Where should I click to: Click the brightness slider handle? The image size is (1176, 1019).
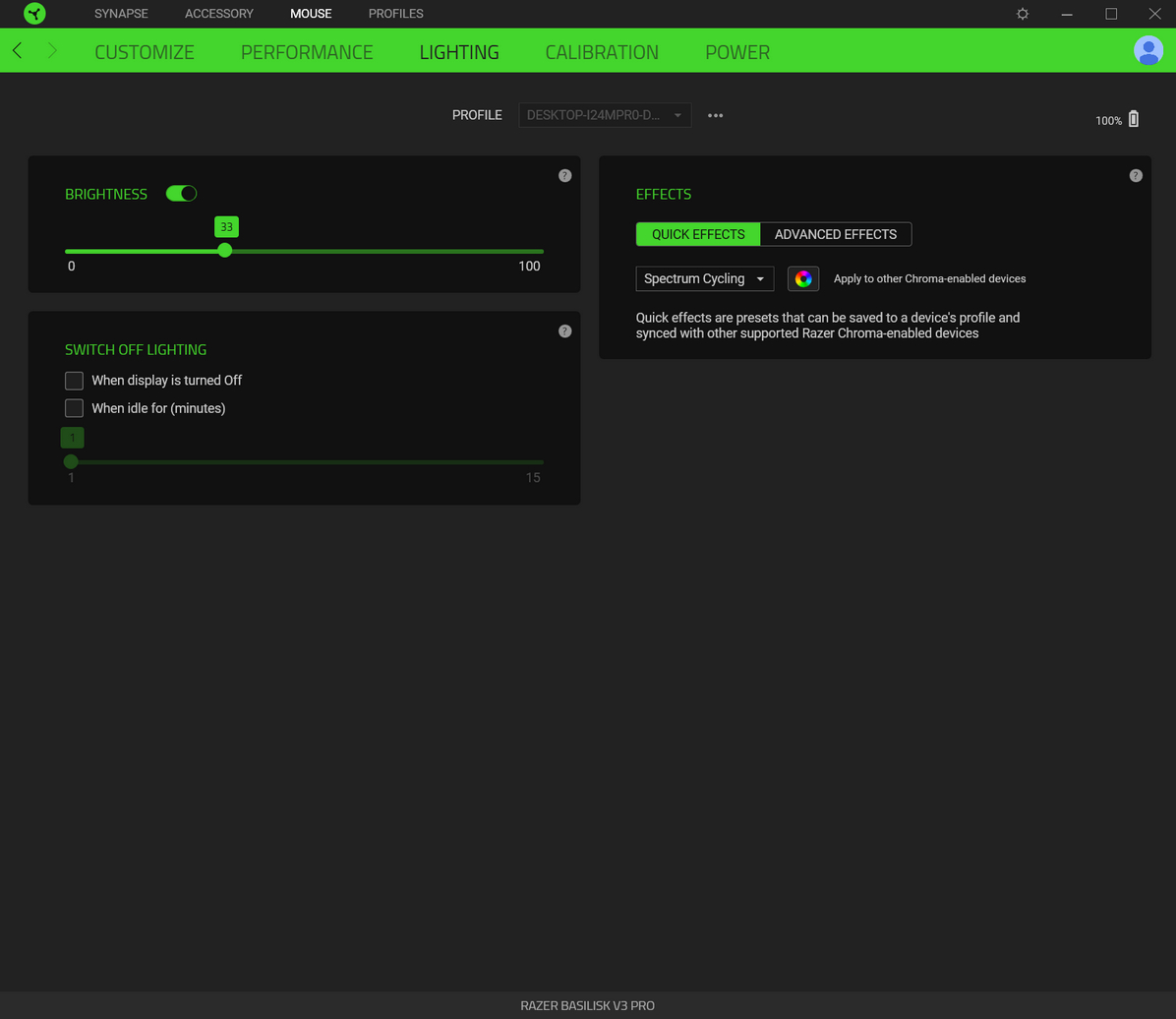pos(225,251)
